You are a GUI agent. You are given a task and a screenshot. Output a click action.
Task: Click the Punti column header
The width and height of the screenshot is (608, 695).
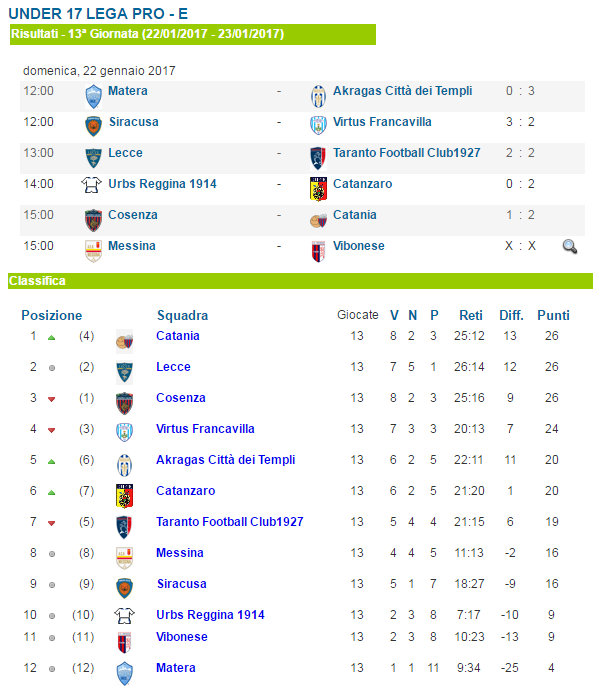click(x=553, y=315)
